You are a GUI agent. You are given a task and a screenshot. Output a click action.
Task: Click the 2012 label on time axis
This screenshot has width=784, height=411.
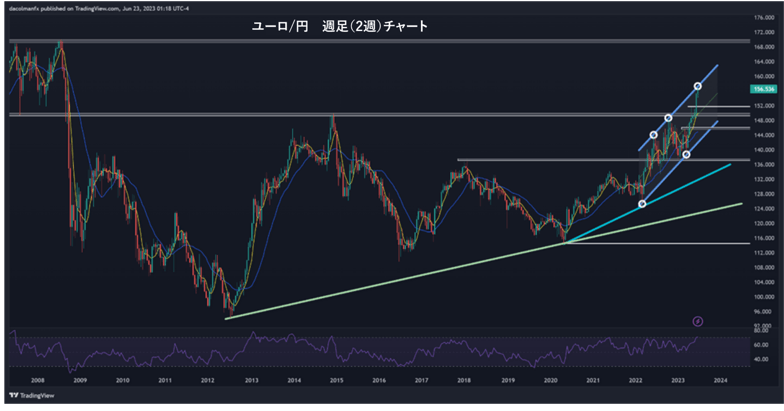point(208,380)
